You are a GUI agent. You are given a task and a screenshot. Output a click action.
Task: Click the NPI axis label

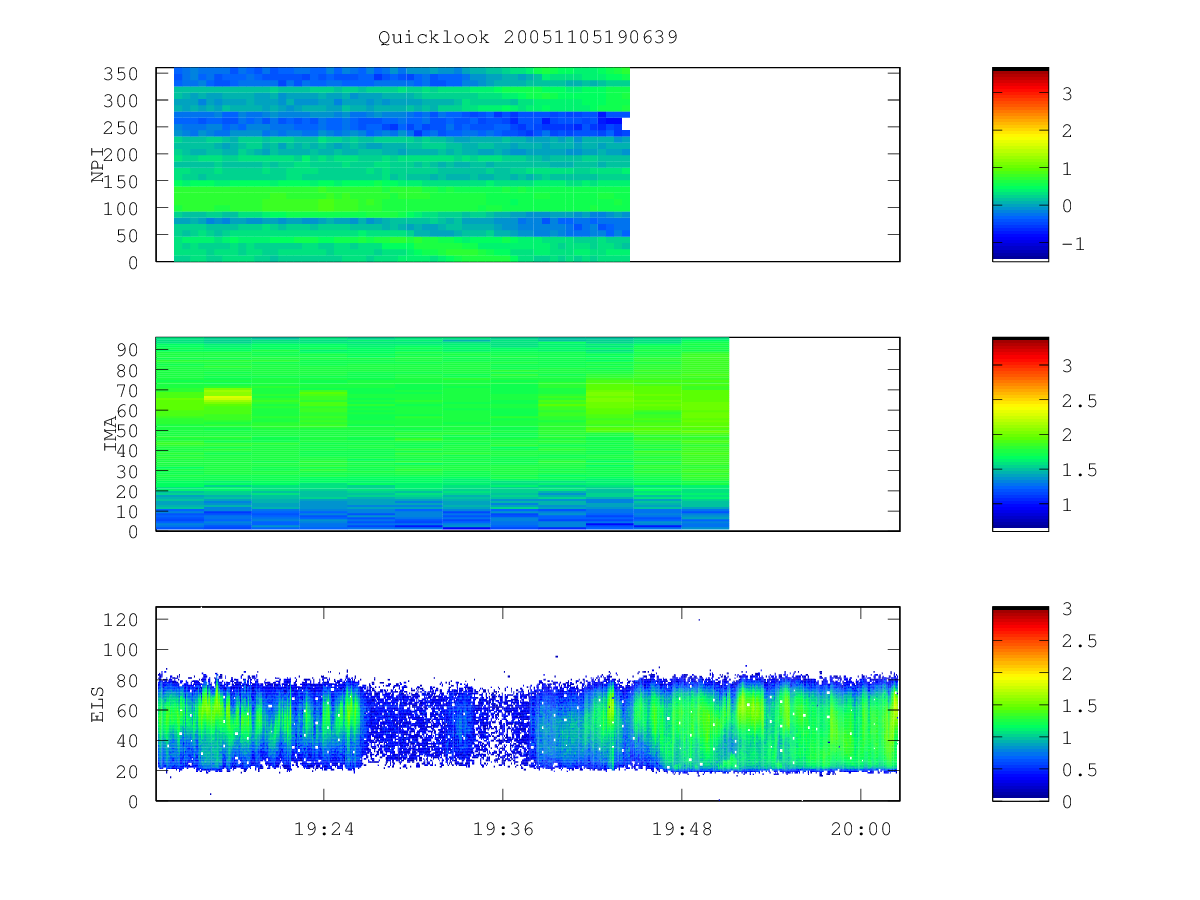pyautogui.click(x=98, y=165)
